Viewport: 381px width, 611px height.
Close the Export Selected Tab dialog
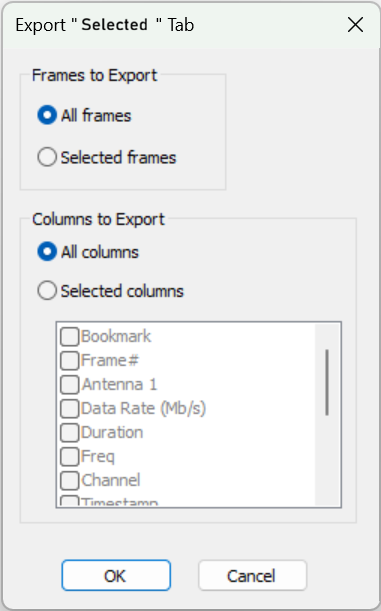pos(355,25)
